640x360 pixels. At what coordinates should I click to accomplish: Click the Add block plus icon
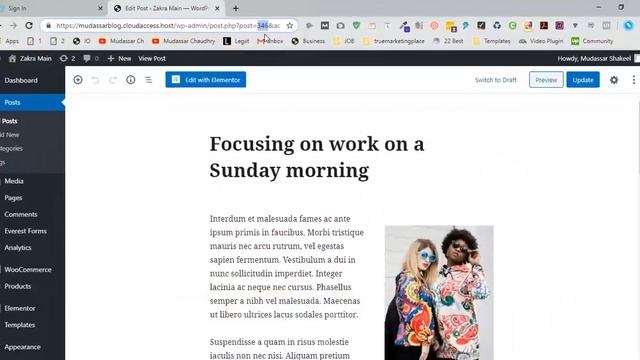click(x=78, y=80)
